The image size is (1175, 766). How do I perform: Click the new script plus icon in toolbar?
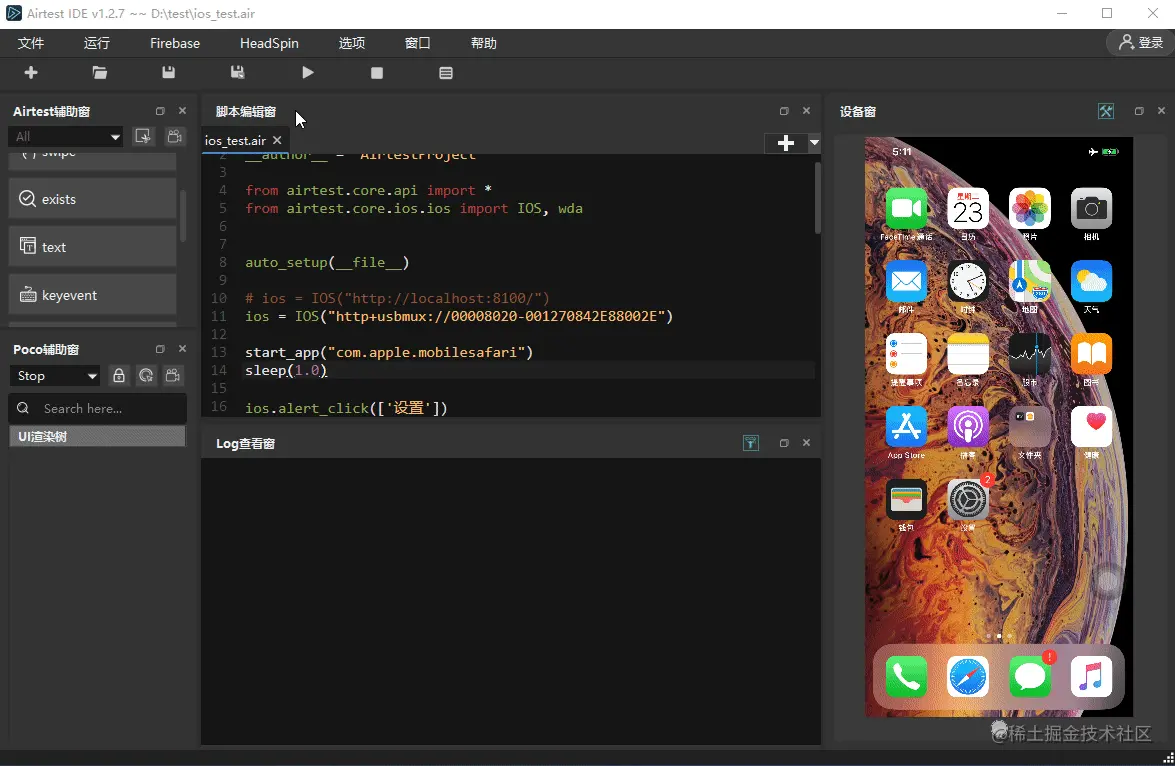(31, 73)
